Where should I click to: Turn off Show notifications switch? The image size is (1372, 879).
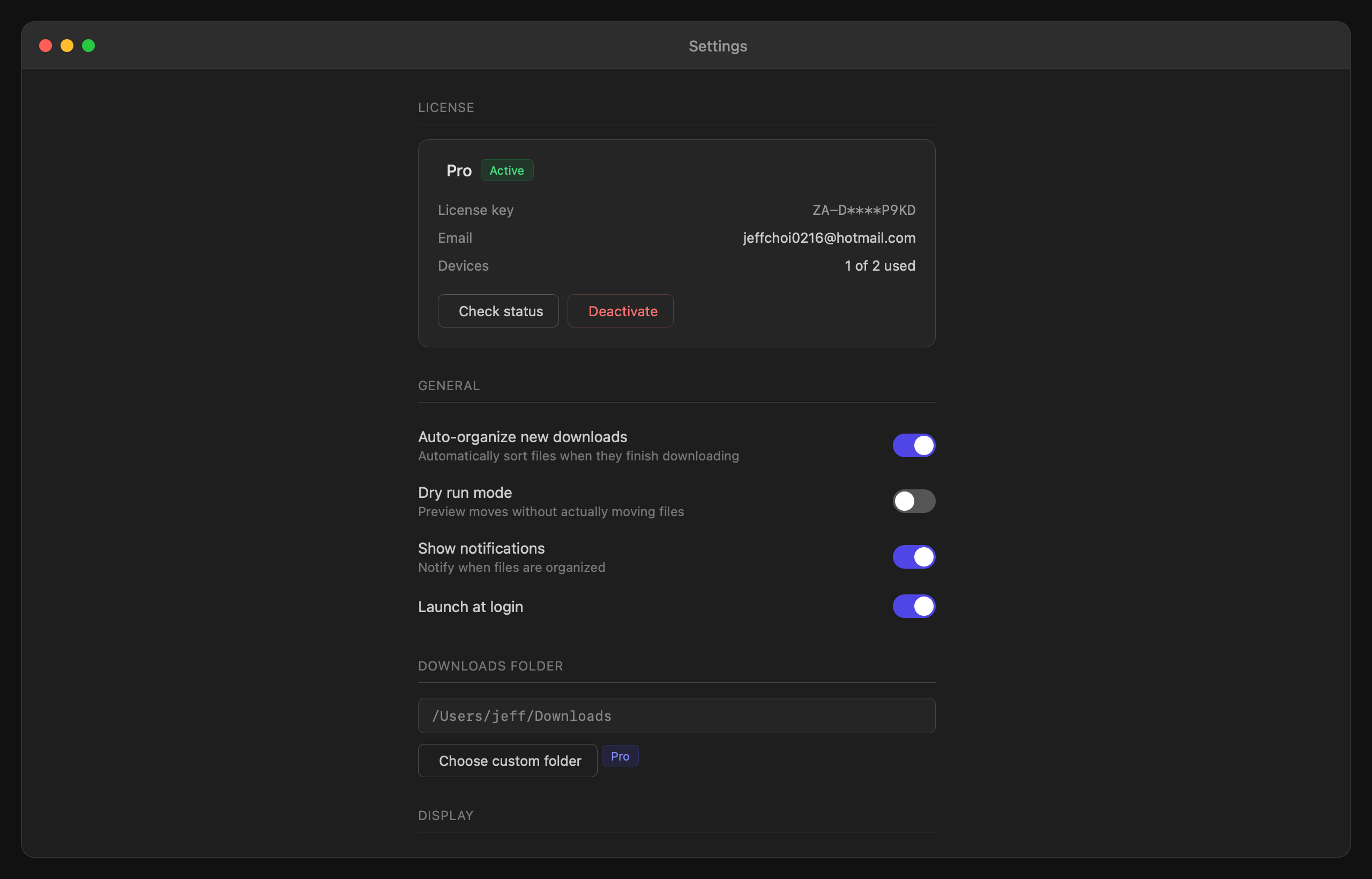pos(914,556)
